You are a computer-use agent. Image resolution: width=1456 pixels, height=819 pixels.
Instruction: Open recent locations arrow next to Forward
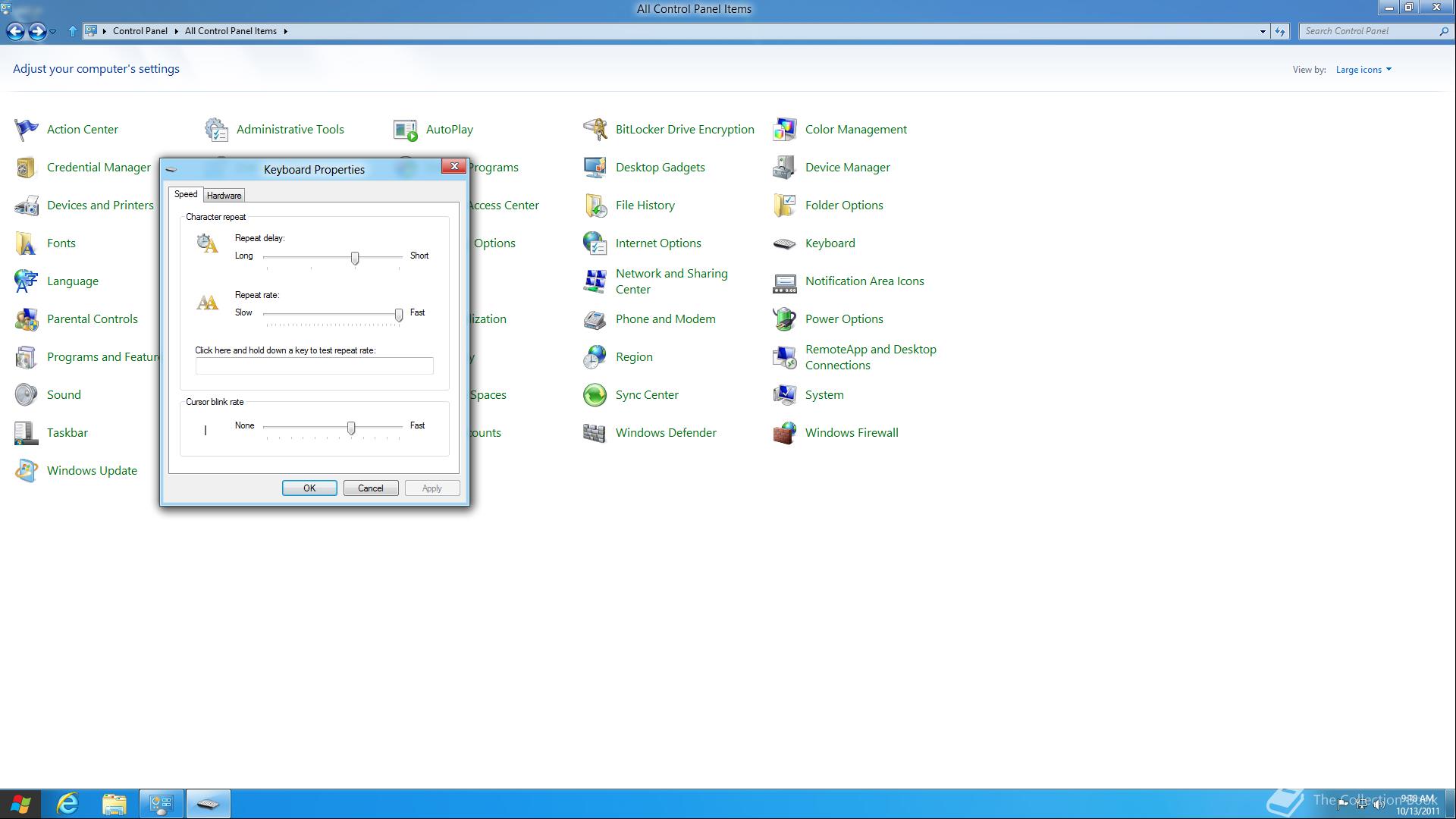[x=53, y=32]
